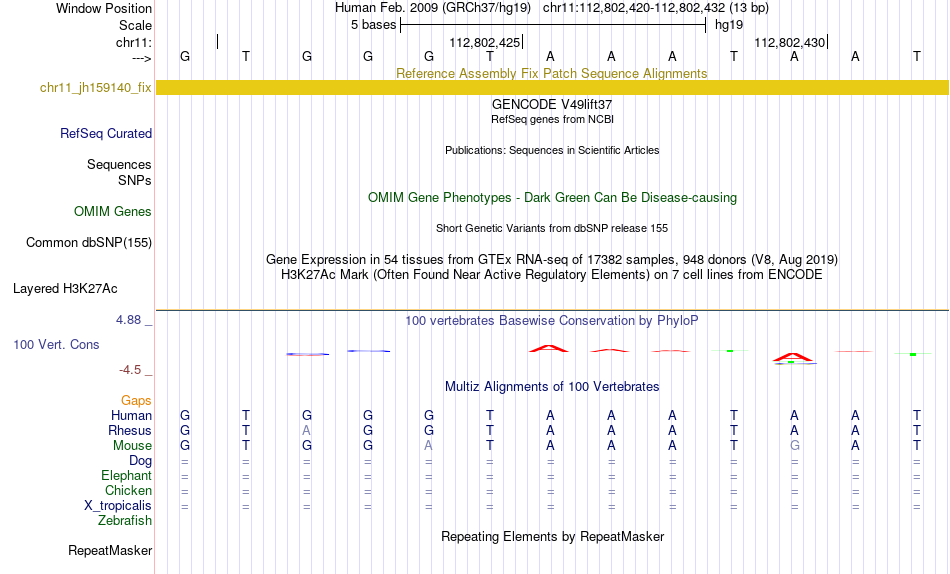
Task: Click the Sequences track label
Action: coord(119,164)
